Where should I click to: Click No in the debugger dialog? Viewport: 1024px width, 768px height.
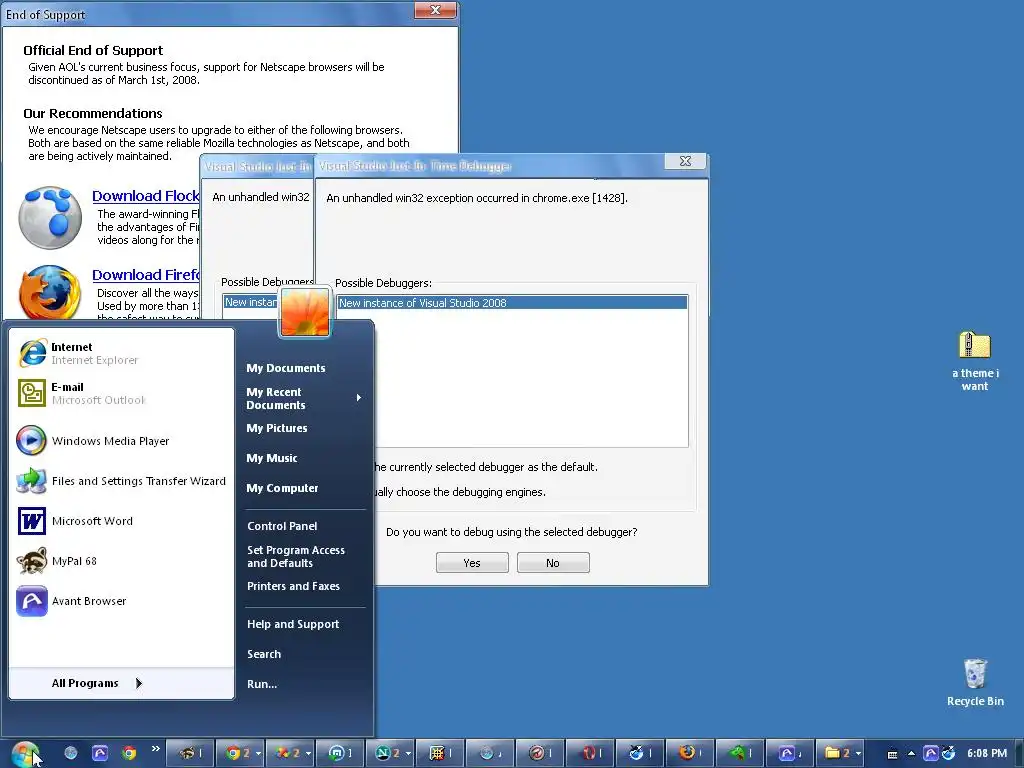553,563
